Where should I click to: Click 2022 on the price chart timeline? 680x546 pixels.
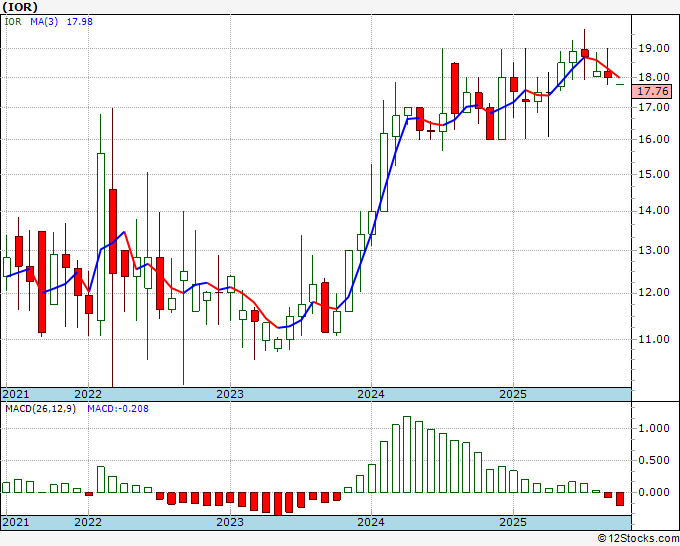[88, 394]
